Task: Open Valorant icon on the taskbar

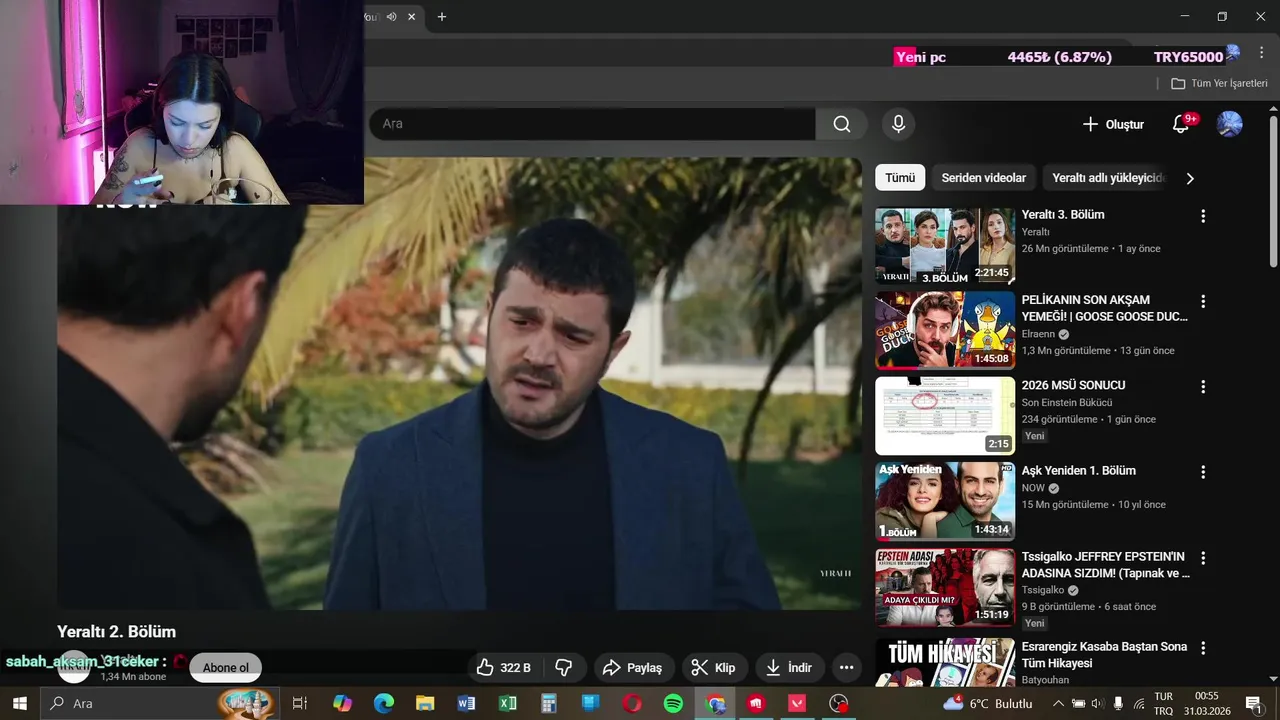Action: coord(797,703)
